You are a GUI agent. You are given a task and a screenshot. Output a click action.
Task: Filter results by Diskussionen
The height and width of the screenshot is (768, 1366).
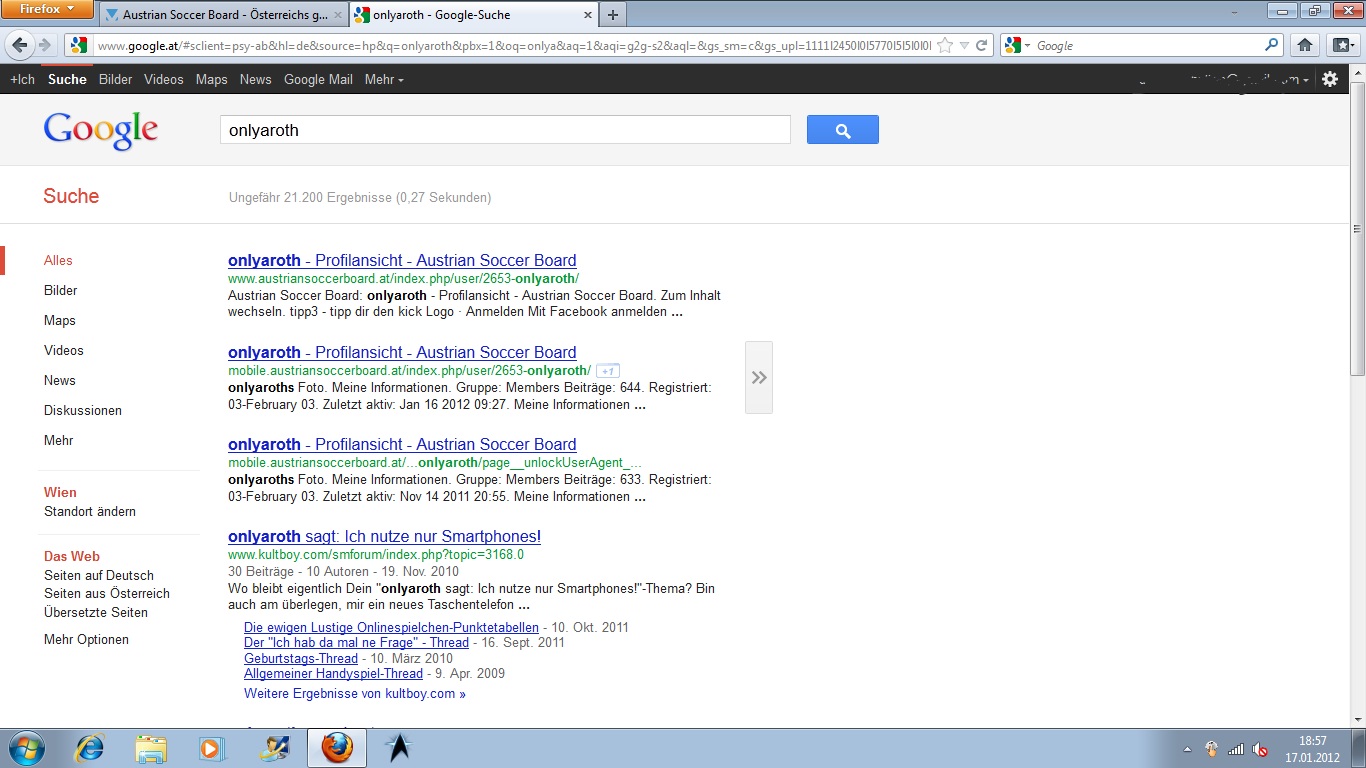pos(83,410)
